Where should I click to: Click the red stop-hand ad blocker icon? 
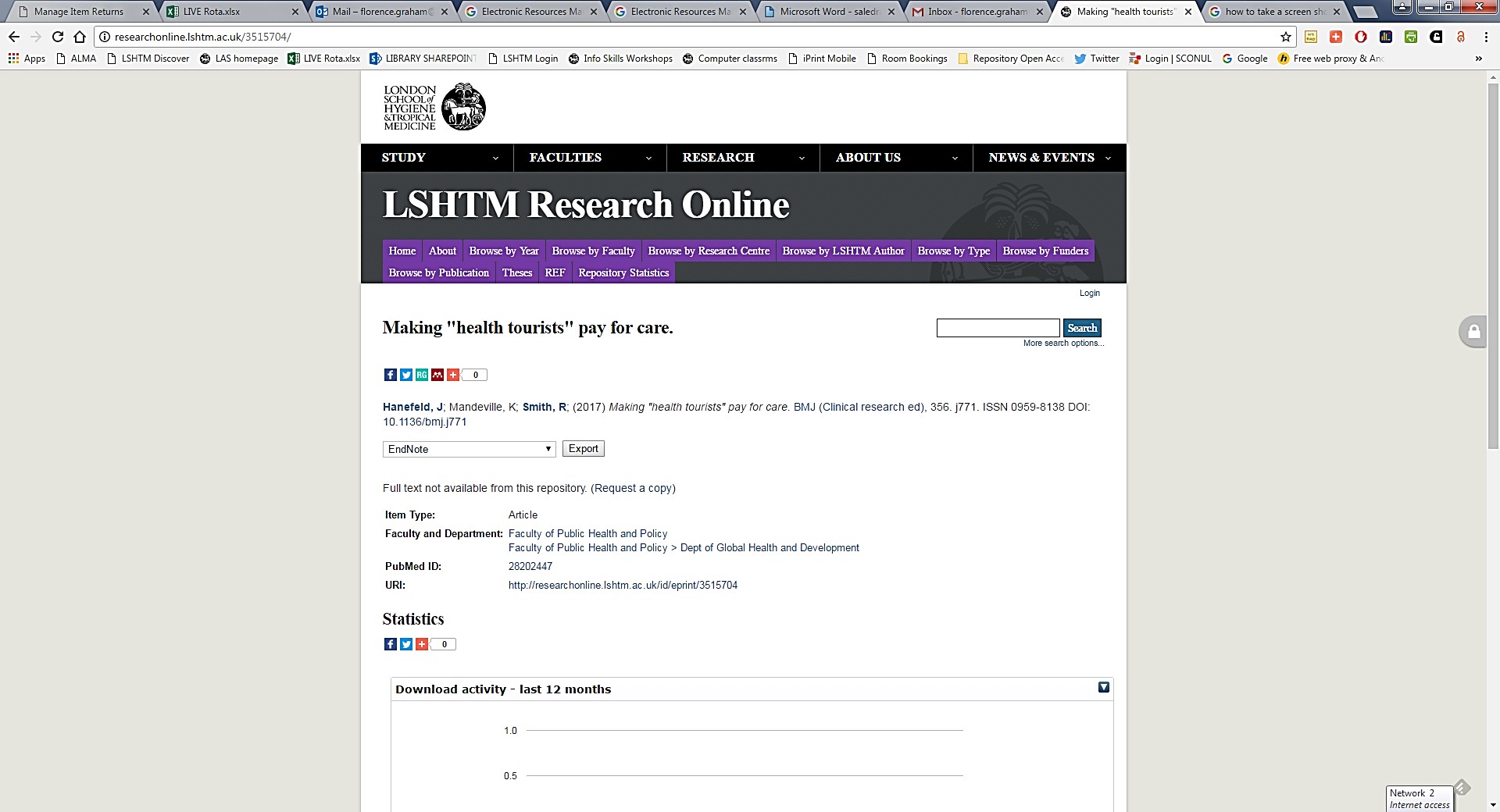[1361, 37]
